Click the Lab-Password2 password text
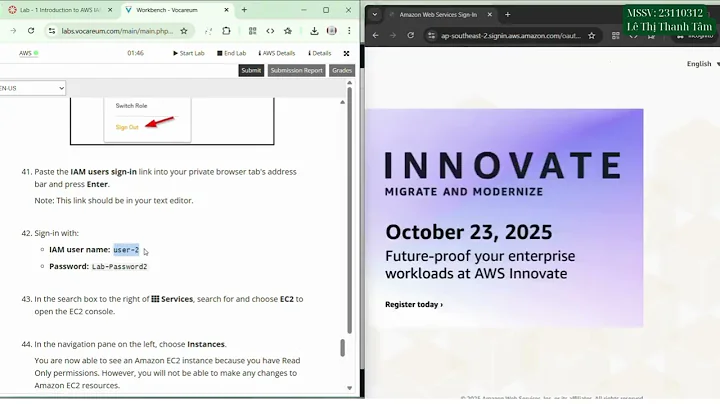 (x=119, y=267)
